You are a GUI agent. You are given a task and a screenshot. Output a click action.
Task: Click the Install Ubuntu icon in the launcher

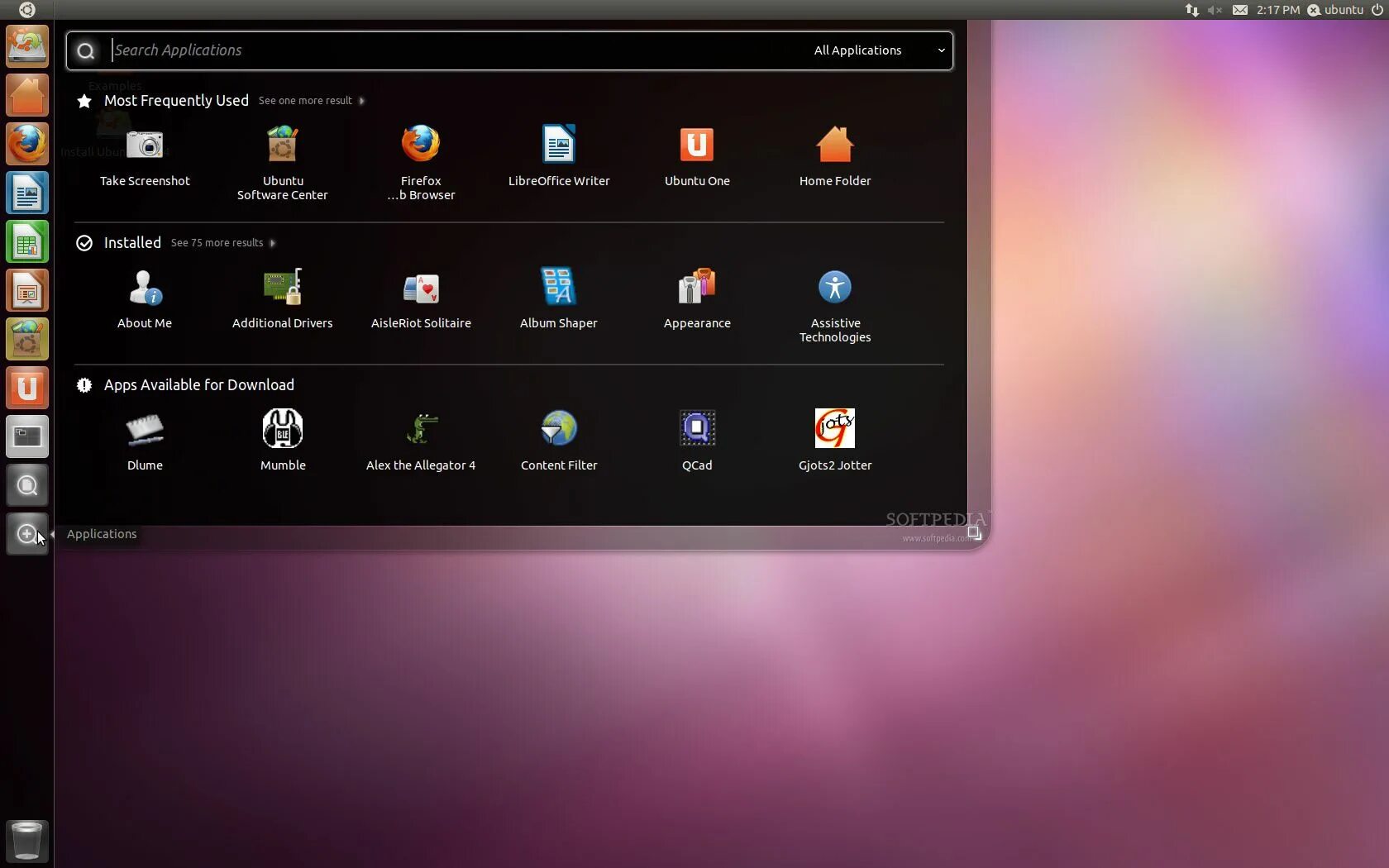coord(27,46)
